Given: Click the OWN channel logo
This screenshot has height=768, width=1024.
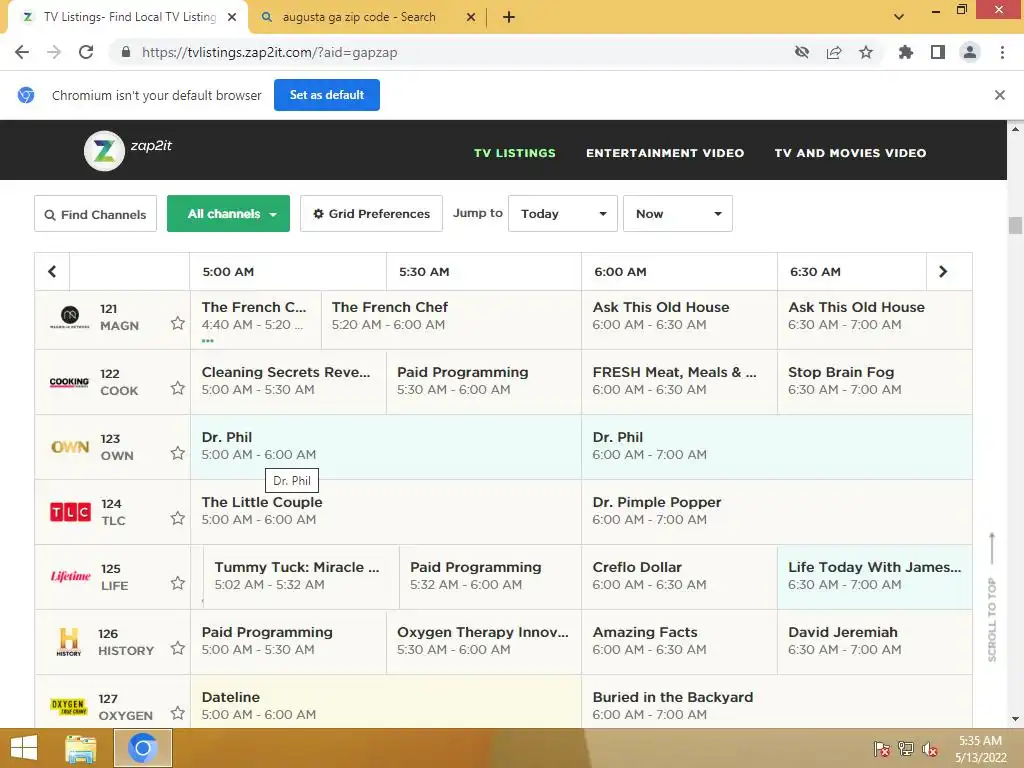Looking at the screenshot, I should [x=70, y=447].
